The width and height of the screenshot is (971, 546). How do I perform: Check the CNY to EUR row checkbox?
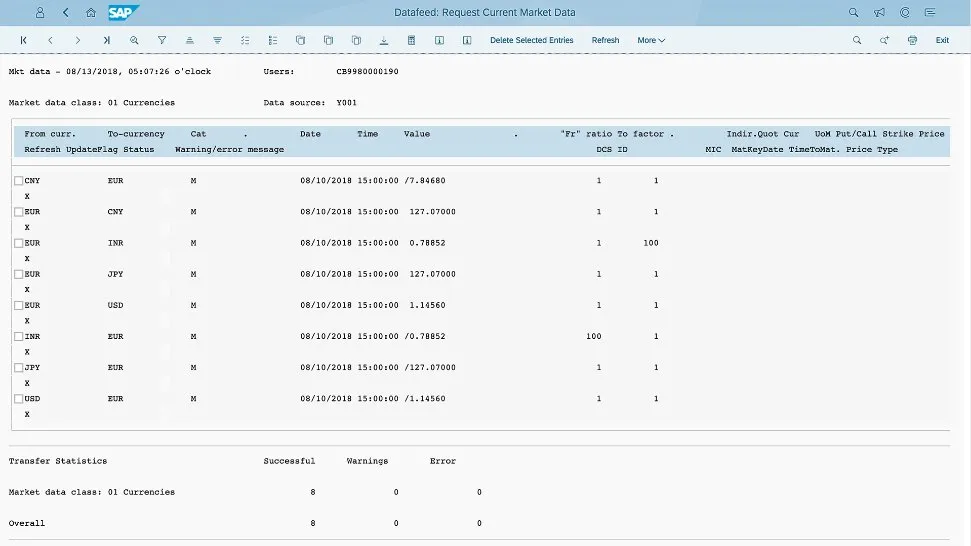click(x=18, y=181)
